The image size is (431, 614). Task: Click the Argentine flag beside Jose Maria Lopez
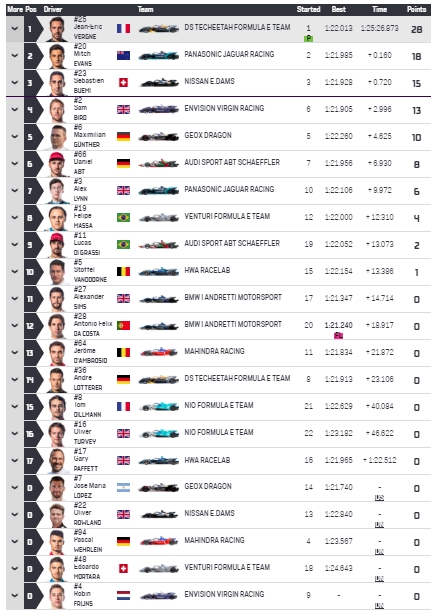pyautogui.click(x=123, y=488)
